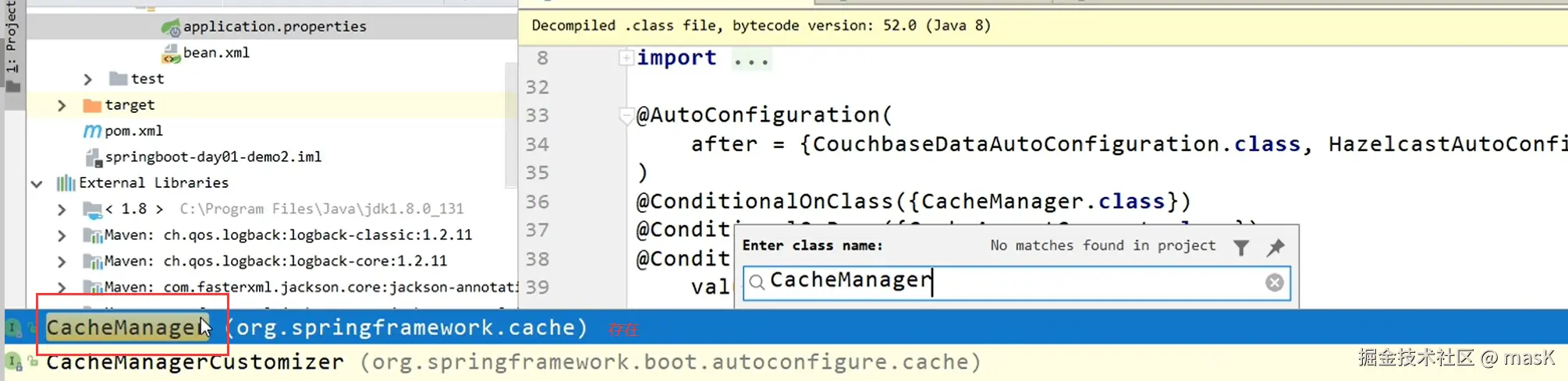
Task: Expand the target folder
Action: pos(62,105)
